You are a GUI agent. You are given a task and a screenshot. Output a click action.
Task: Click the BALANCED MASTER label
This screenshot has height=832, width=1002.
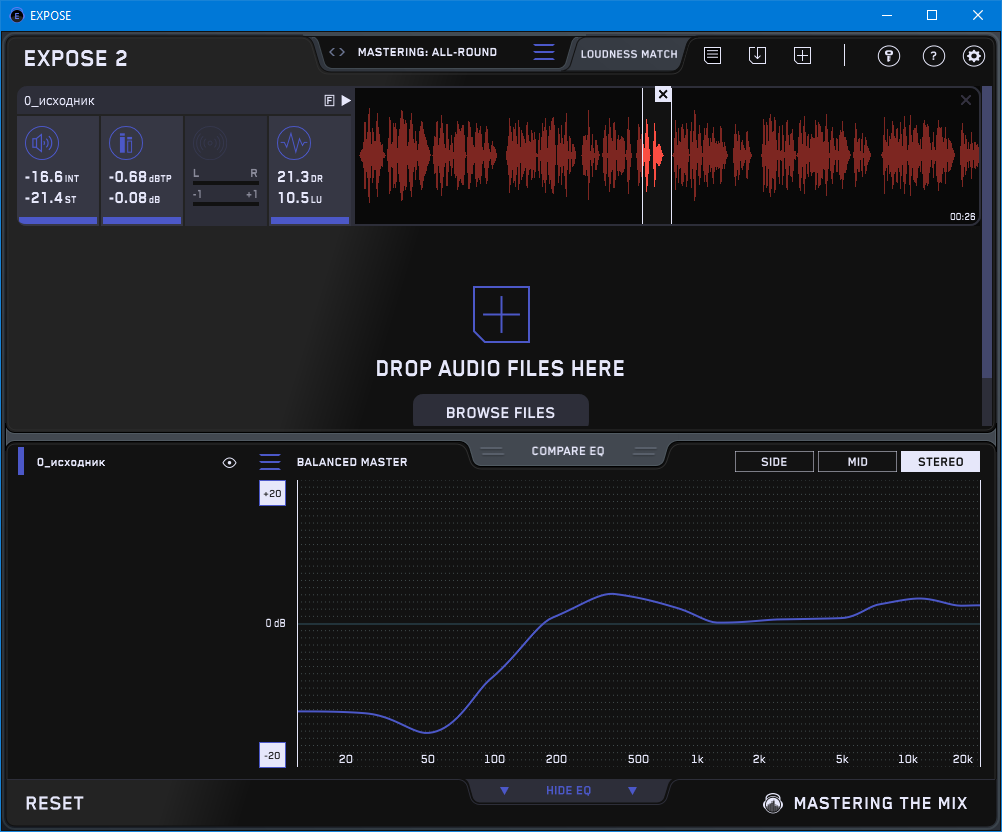352,462
